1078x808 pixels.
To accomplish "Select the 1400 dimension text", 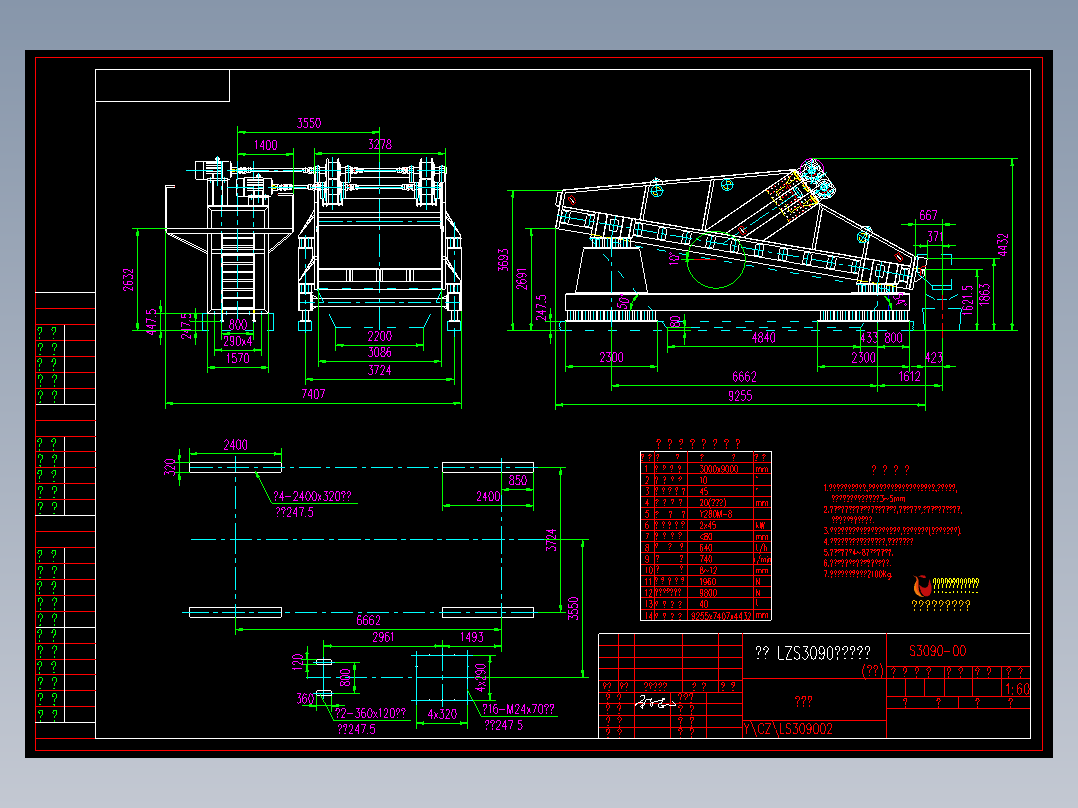I will pyautogui.click(x=265, y=145).
